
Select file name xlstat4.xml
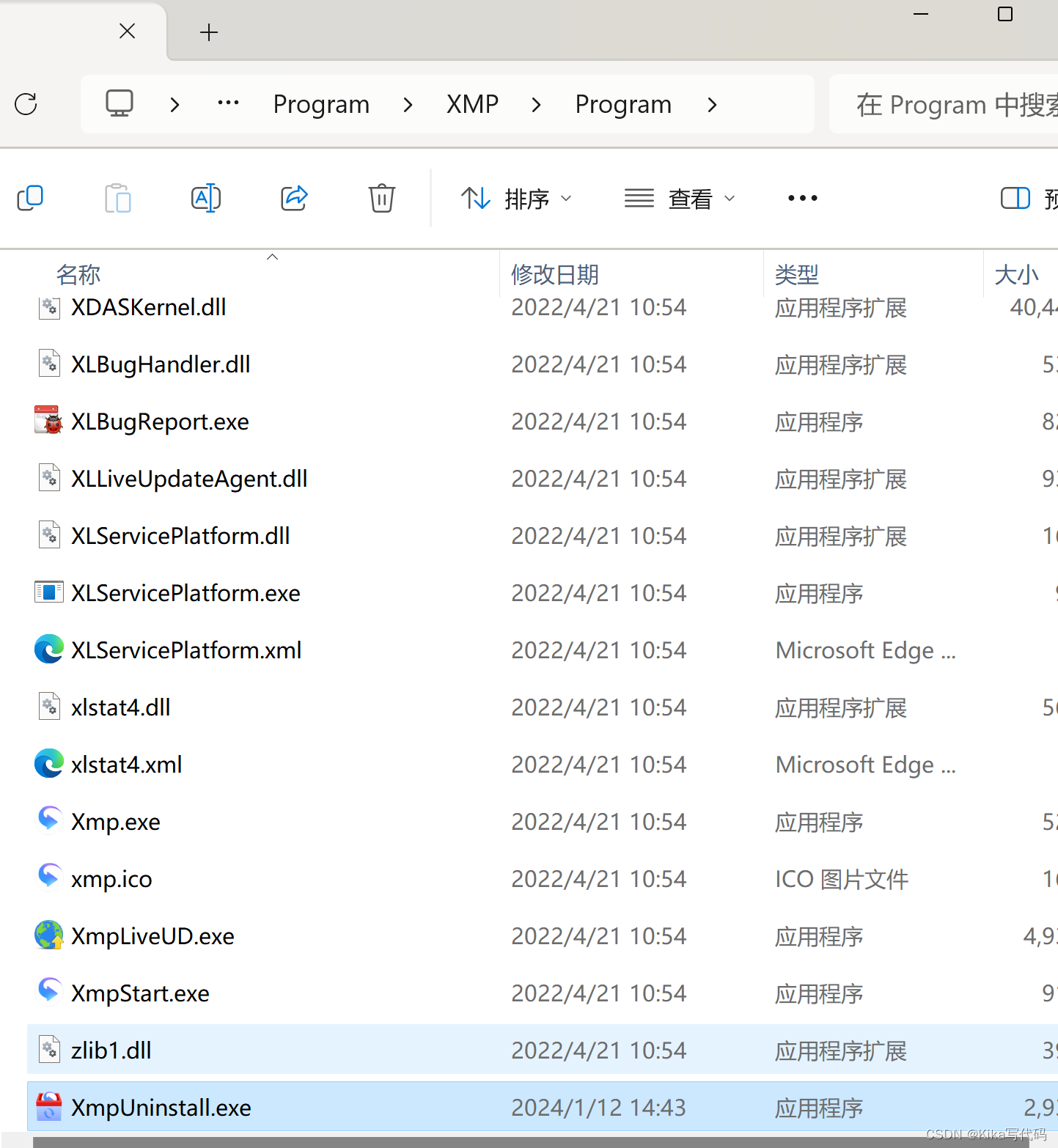(127, 765)
